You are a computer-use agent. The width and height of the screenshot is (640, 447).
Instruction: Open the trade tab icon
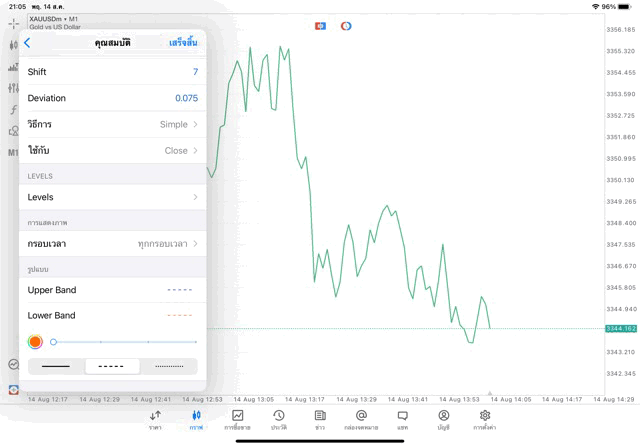[x=238, y=419]
